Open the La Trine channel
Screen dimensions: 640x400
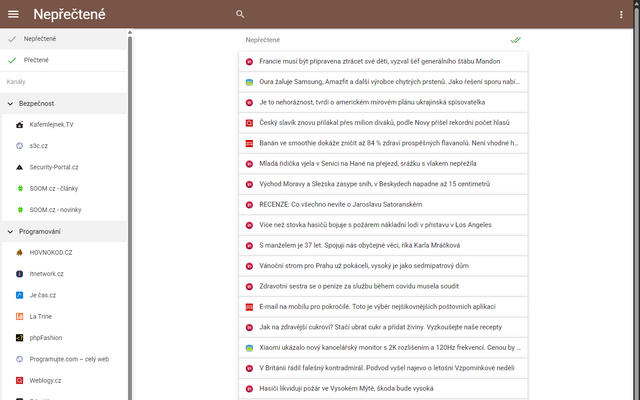pos(64,316)
